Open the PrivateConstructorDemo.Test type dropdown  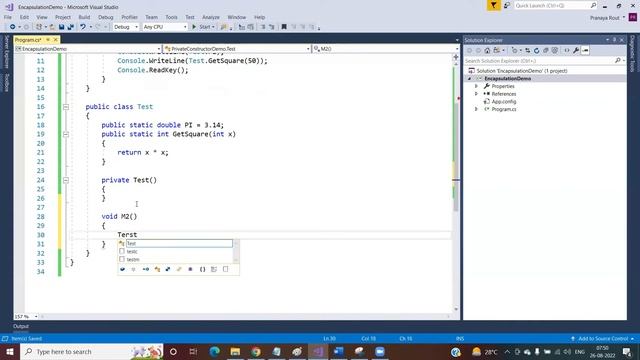pos(237,49)
